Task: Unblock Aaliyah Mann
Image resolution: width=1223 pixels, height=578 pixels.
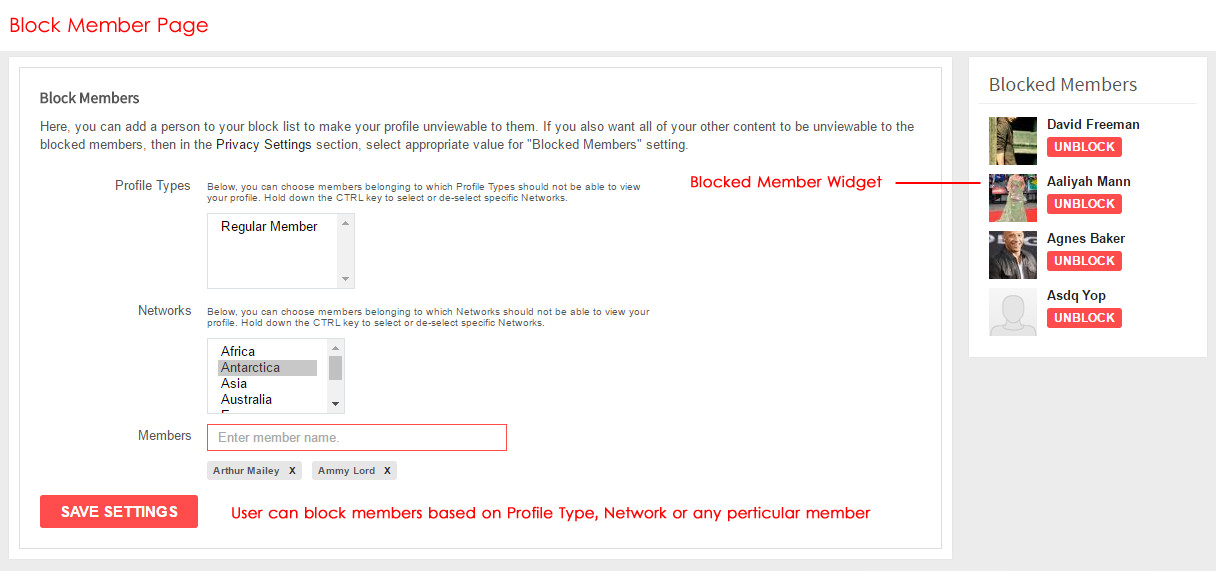Action: tap(1084, 204)
